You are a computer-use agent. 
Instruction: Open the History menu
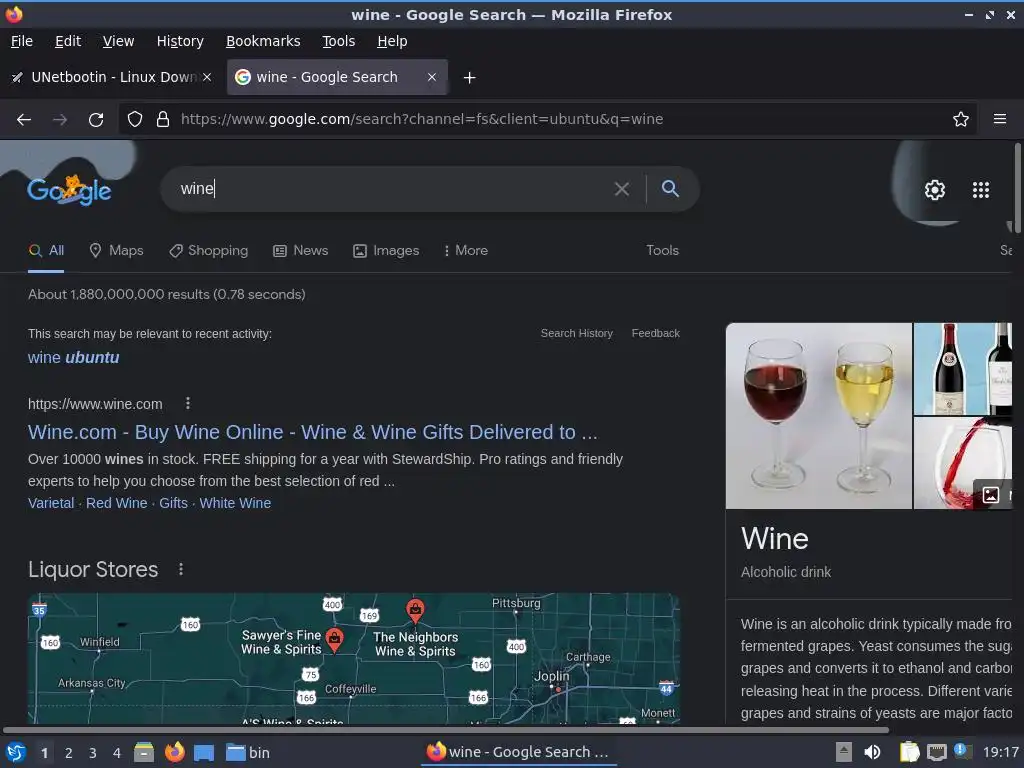click(180, 41)
